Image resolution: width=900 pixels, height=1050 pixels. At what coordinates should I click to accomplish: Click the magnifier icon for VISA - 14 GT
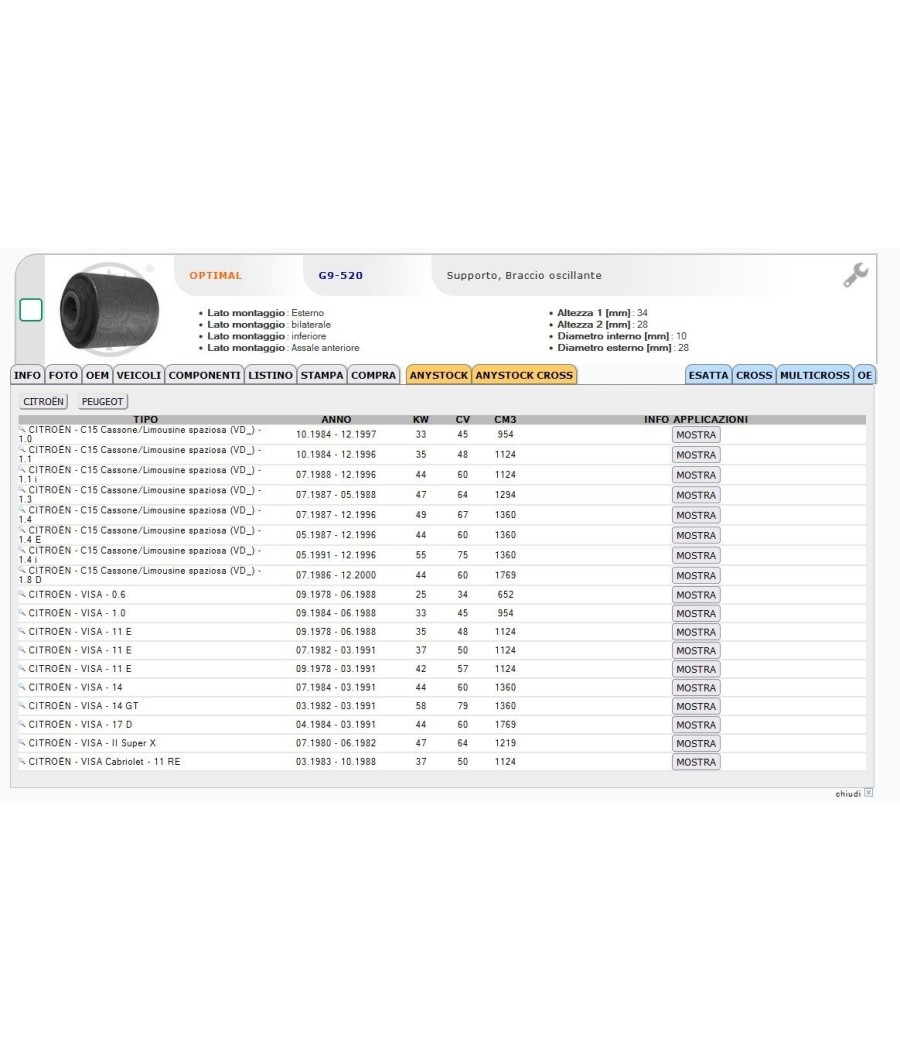[x=22, y=705]
